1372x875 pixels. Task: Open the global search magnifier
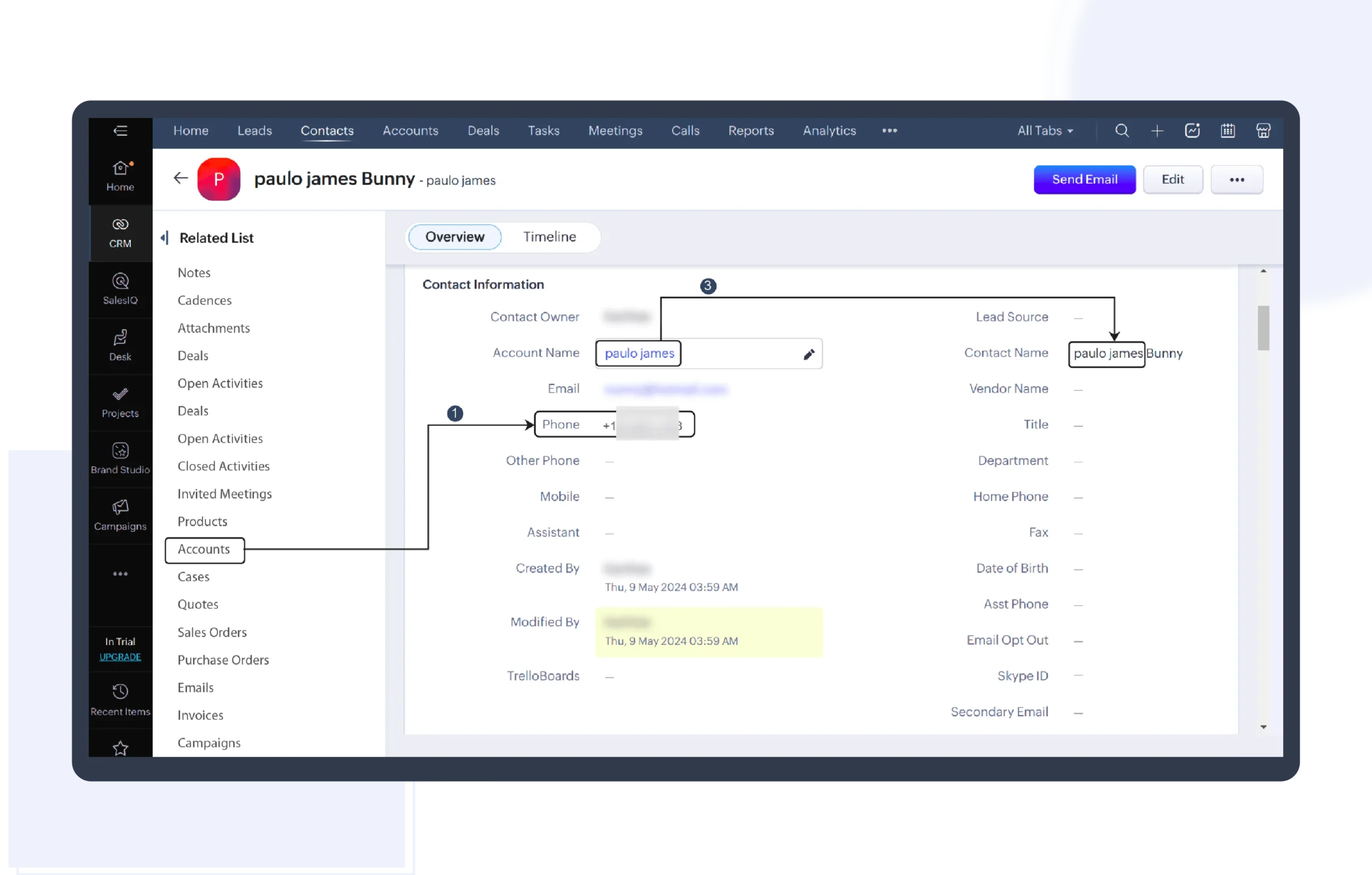[1122, 130]
